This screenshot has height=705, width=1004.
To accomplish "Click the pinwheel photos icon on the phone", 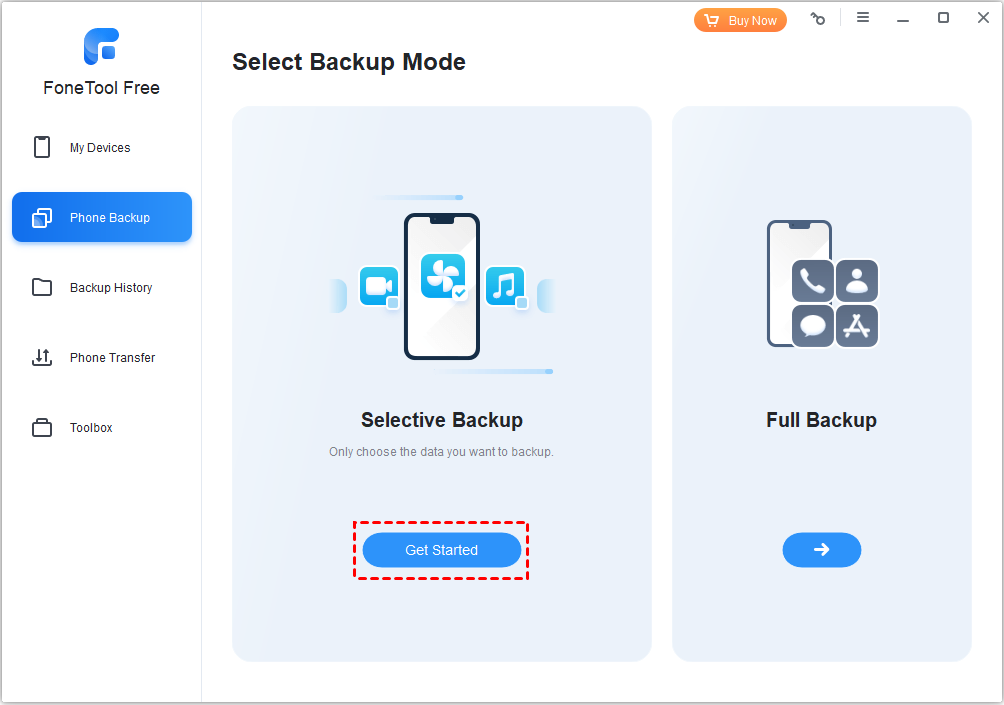I will click(441, 276).
